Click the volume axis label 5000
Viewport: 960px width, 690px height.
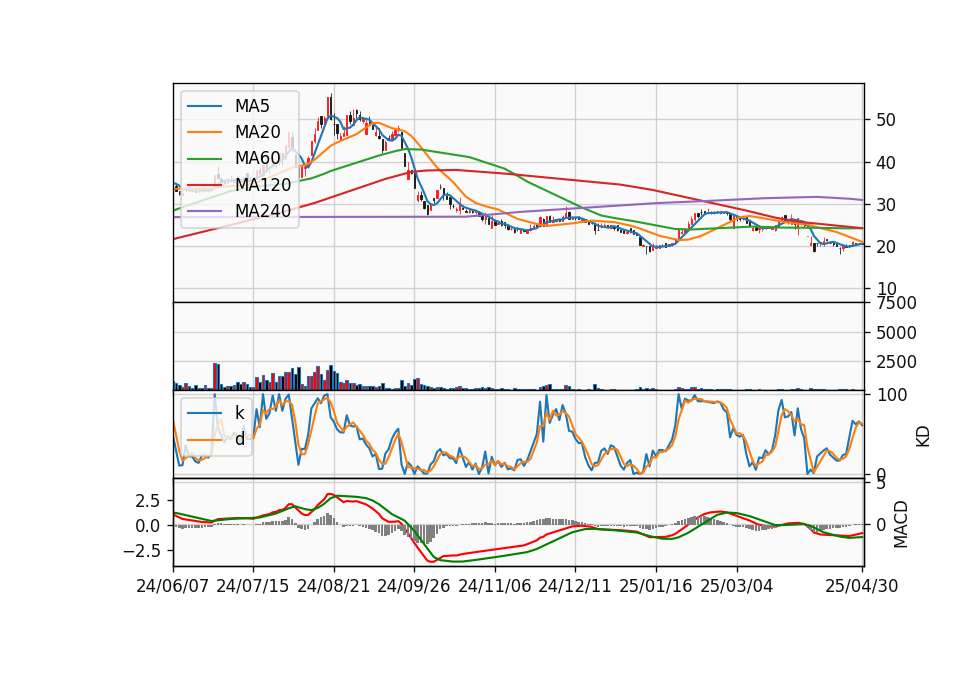click(x=896, y=333)
